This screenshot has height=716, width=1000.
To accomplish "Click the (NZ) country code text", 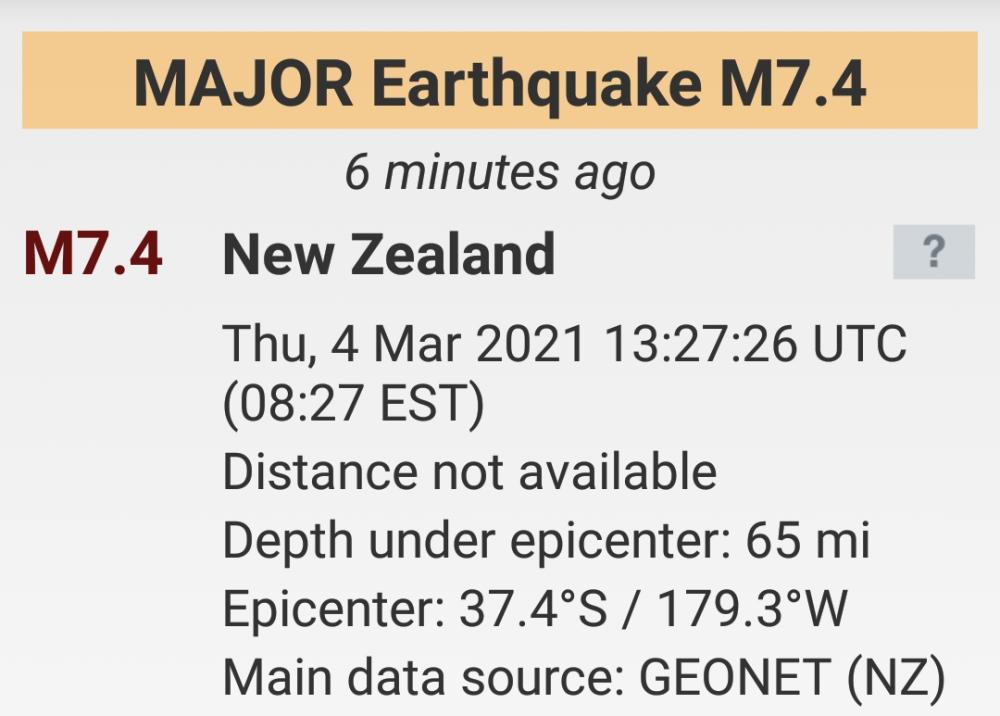I will pos(896,678).
